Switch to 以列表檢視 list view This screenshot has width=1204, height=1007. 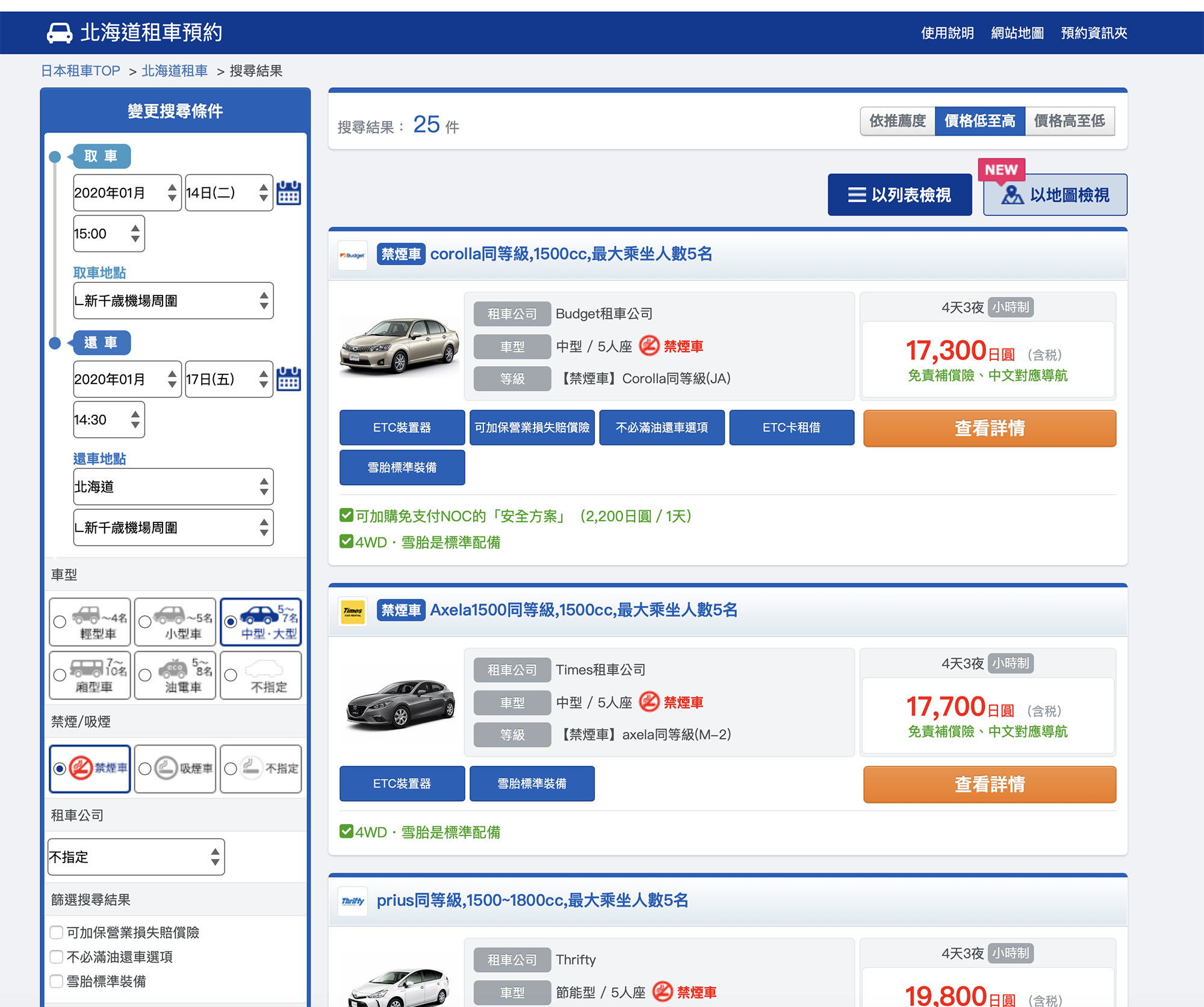point(899,194)
